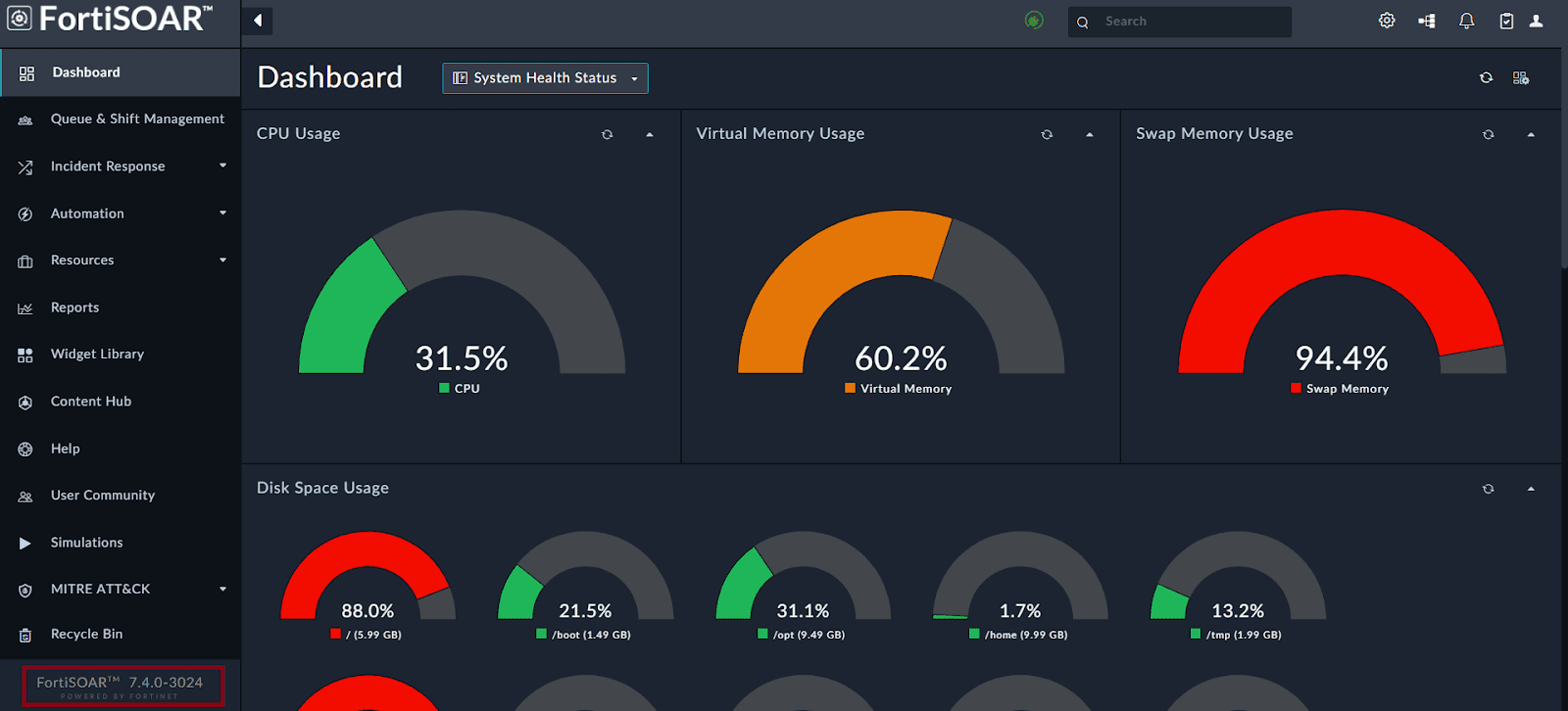Image resolution: width=1568 pixels, height=711 pixels.
Task: Click the 31.5% CPU value
Action: tap(462, 358)
